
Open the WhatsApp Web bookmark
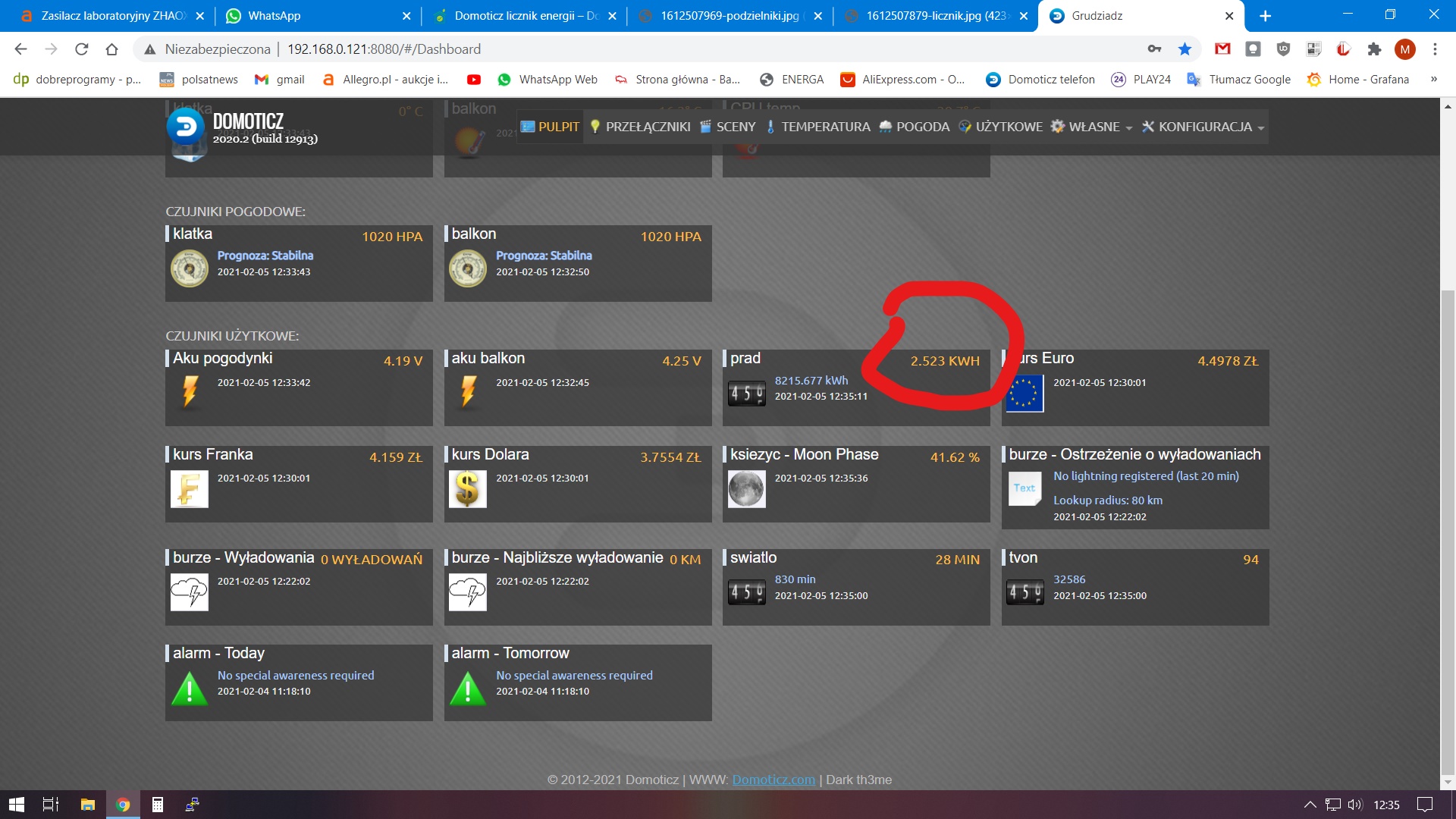coord(548,80)
